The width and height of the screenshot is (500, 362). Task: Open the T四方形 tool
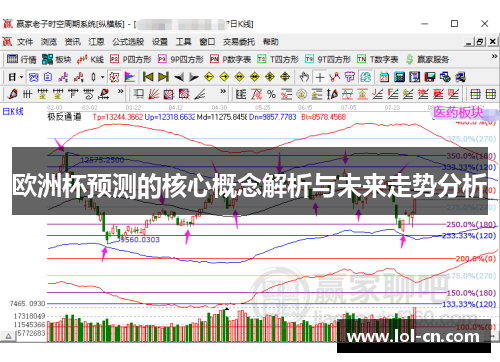click(278, 59)
